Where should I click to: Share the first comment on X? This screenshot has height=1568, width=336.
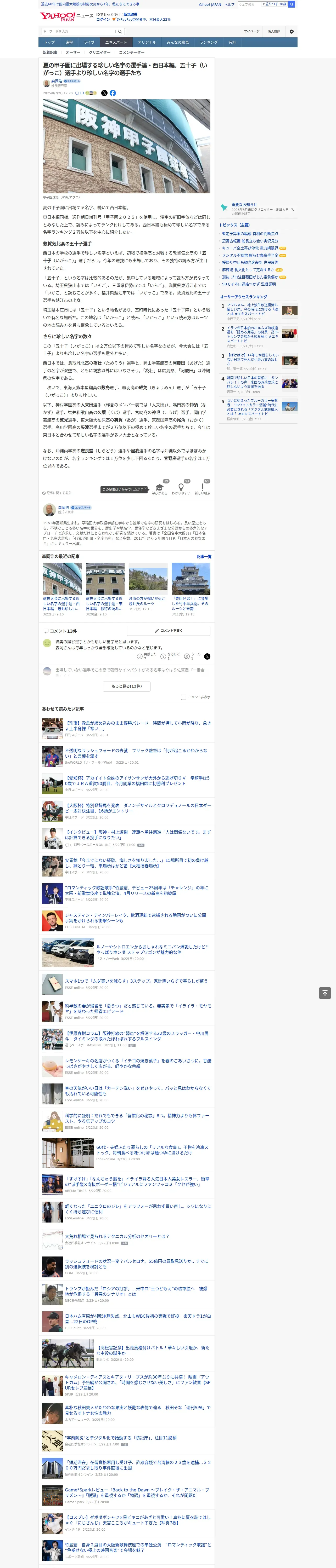click(x=207, y=656)
